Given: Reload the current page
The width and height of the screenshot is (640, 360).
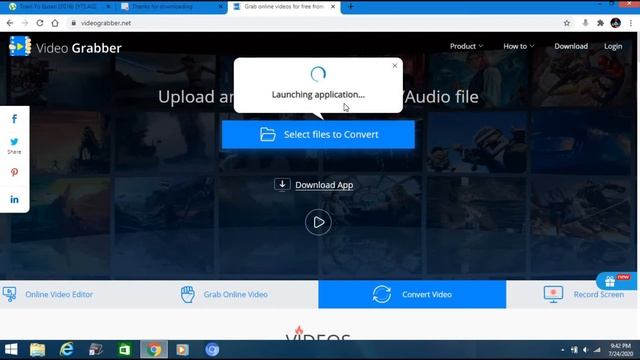Looking at the screenshot, I should tap(40, 23).
